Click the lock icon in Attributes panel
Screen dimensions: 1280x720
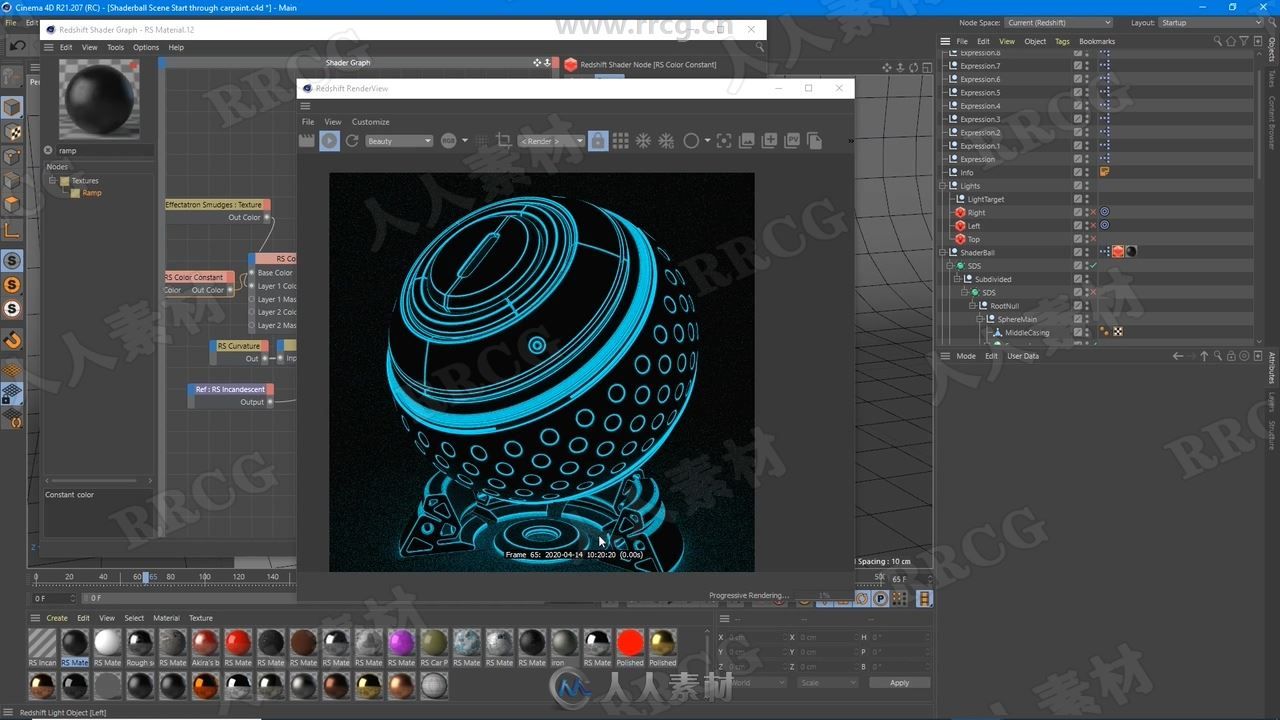click(1231, 356)
